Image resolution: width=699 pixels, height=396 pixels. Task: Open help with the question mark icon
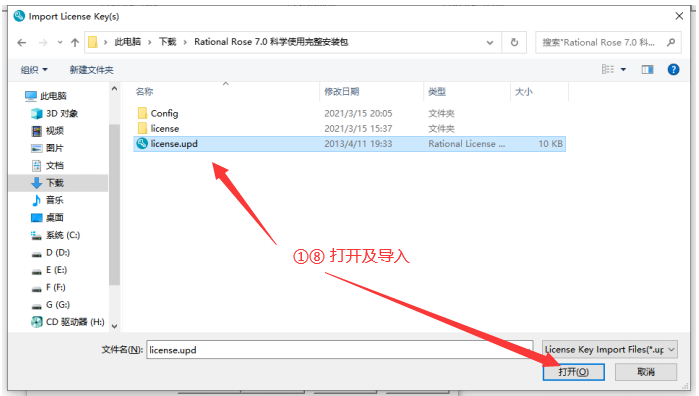673,70
